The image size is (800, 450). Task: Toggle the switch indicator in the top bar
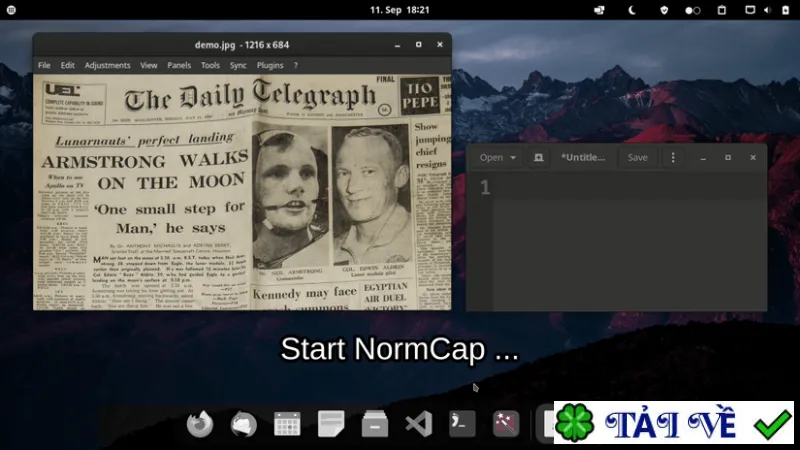pyautogui.click(x=692, y=10)
